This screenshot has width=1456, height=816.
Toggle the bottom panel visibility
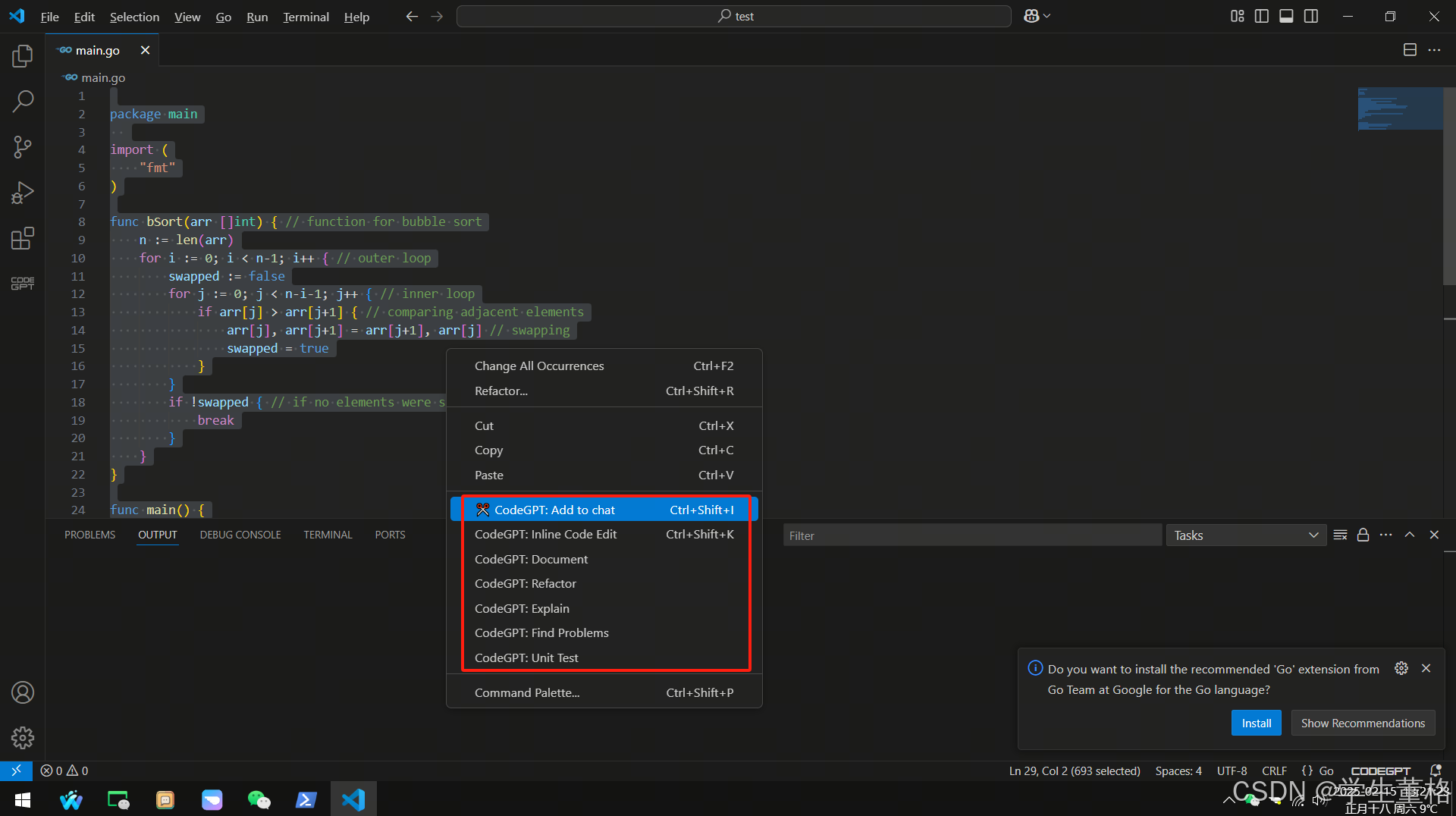click(x=1286, y=16)
